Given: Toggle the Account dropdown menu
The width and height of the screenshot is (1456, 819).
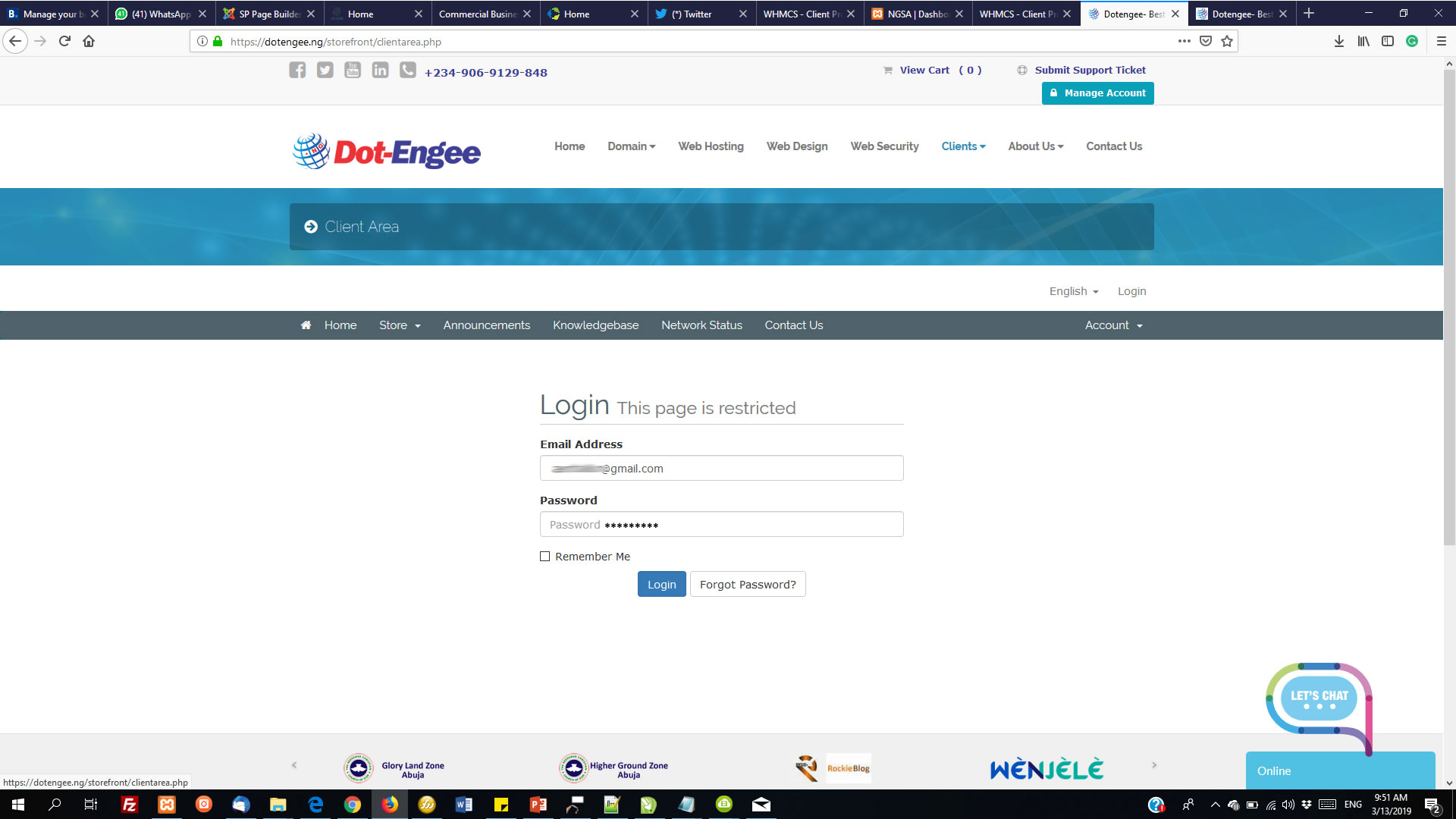Looking at the screenshot, I should tap(1113, 325).
